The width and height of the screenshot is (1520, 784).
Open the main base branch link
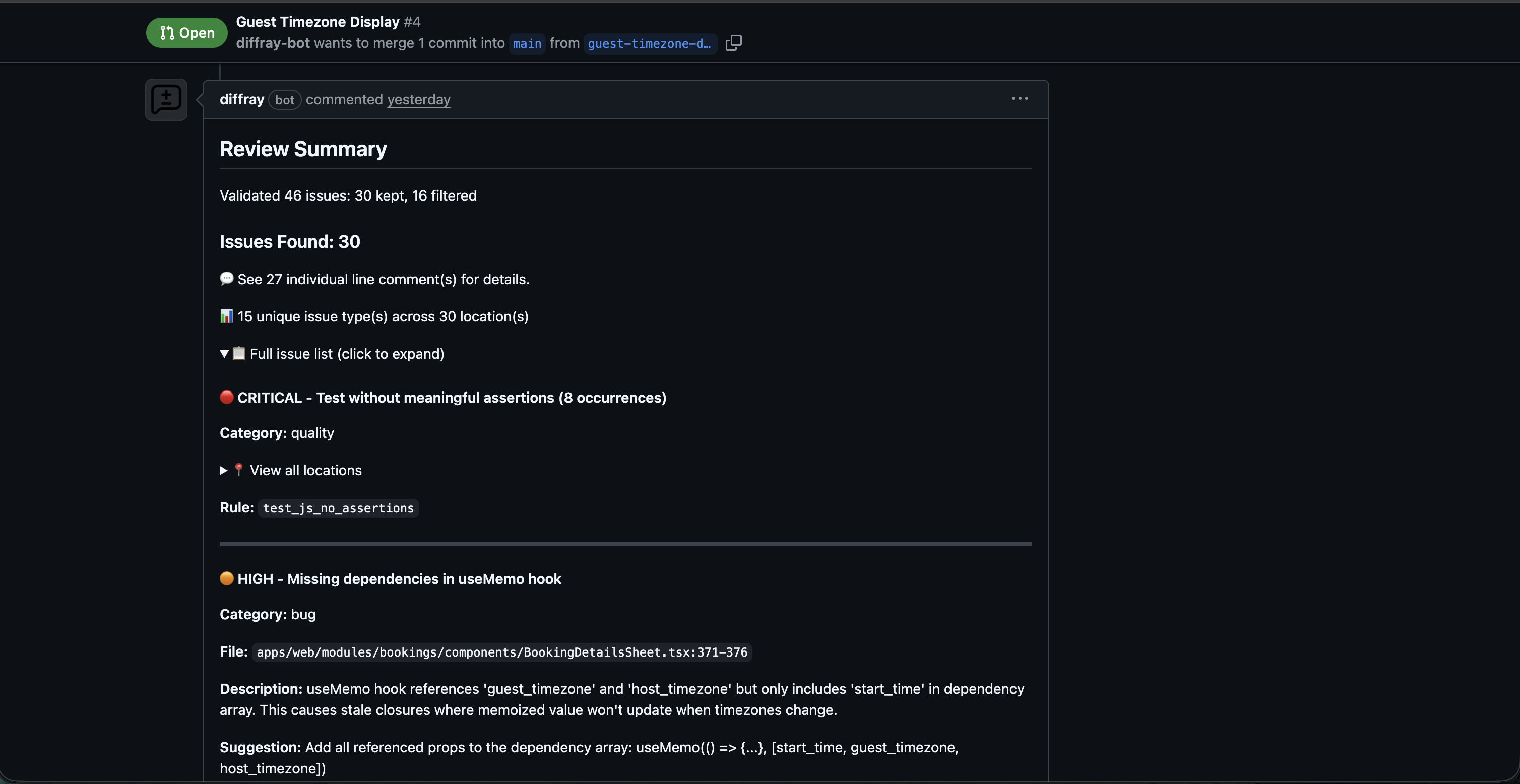(527, 44)
